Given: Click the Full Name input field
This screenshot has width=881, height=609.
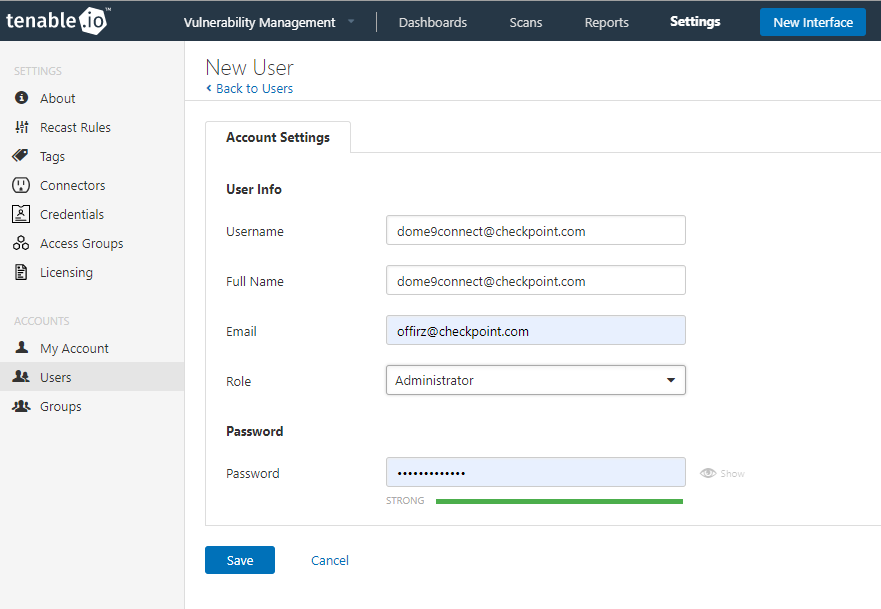Looking at the screenshot, I should click(535, 280).
